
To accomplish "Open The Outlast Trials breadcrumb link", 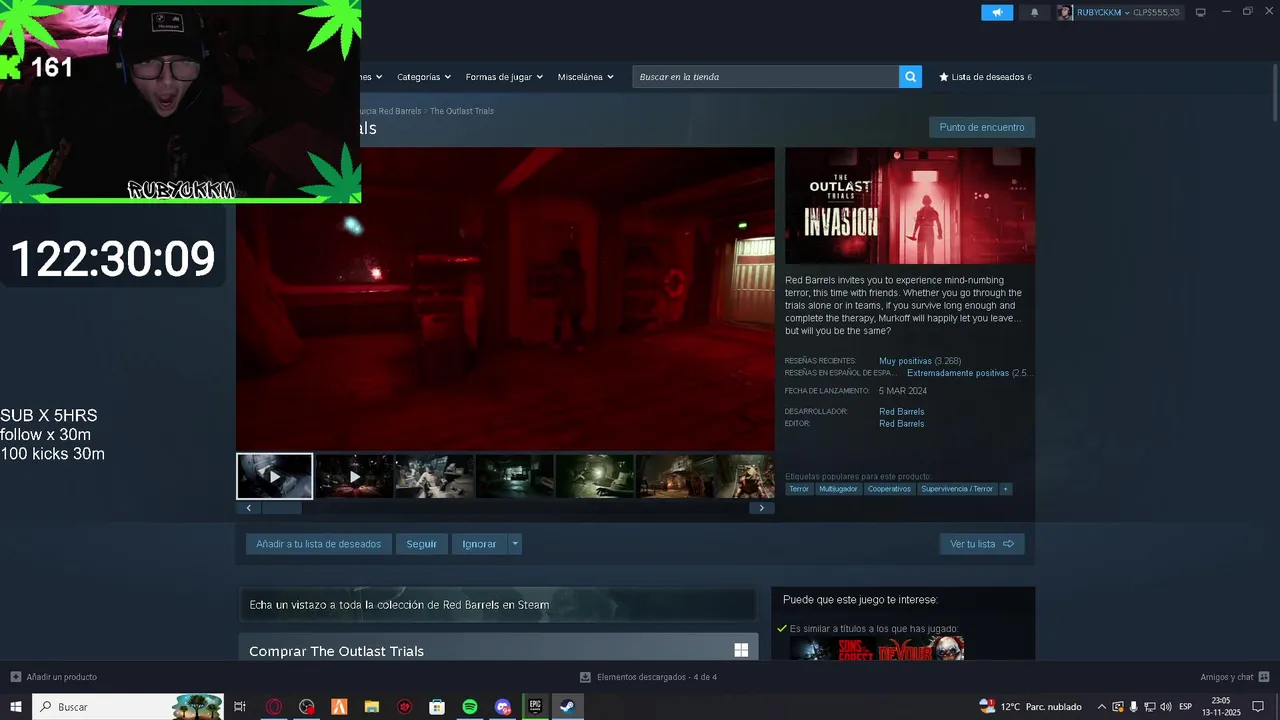I will (x=462, y=111).
